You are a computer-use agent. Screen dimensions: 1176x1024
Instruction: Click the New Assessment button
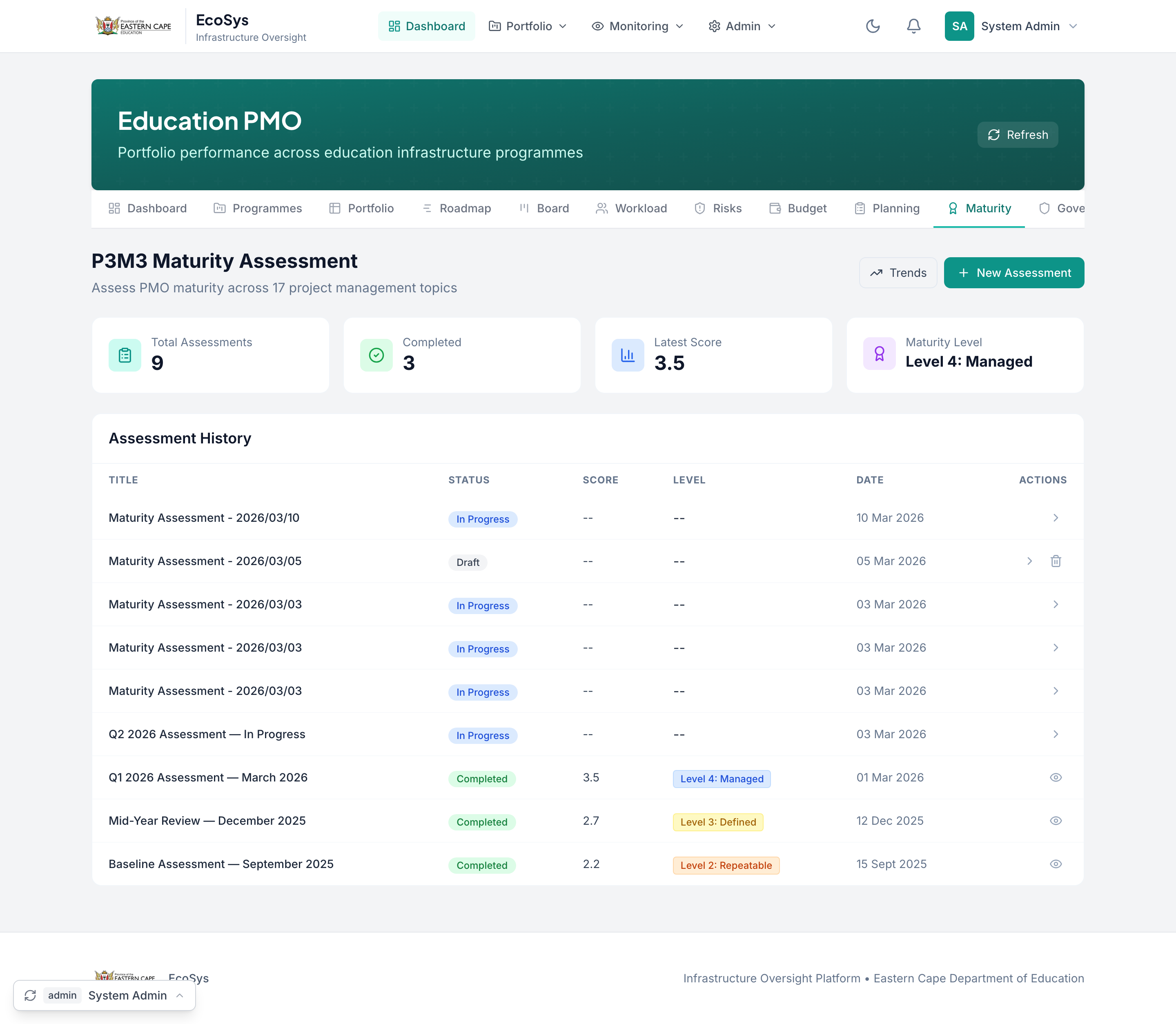tap(1014, 273)
